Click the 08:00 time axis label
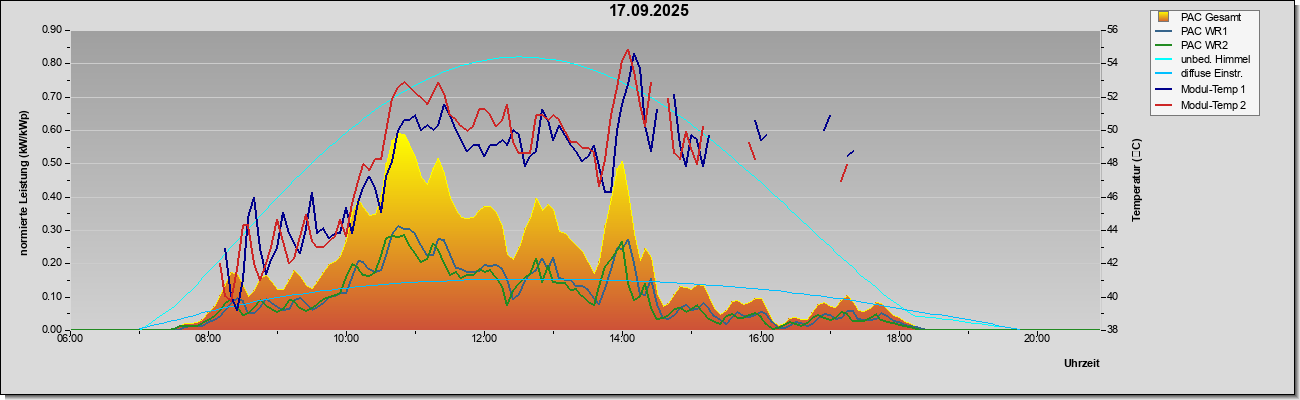 click(208, 339)
